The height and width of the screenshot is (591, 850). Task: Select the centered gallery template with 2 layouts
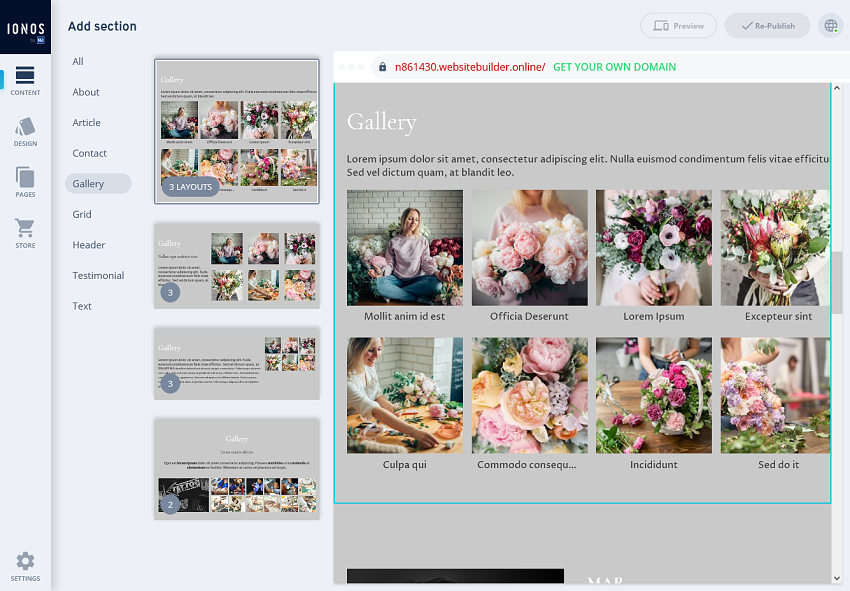236,468
